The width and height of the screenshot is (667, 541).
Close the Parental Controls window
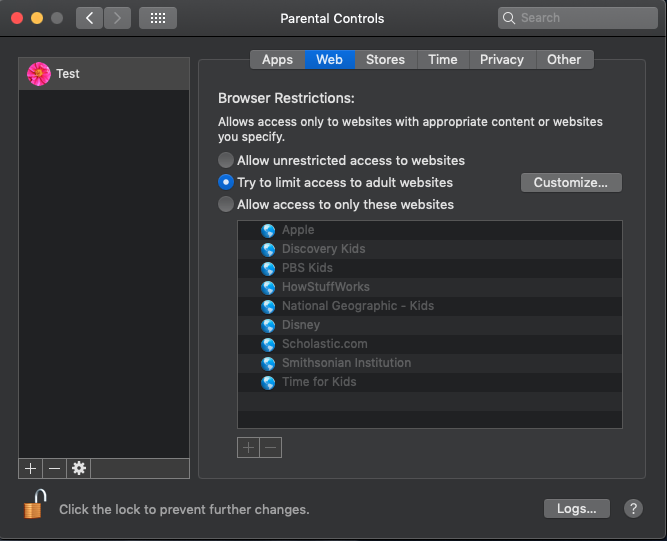point(17,18)
